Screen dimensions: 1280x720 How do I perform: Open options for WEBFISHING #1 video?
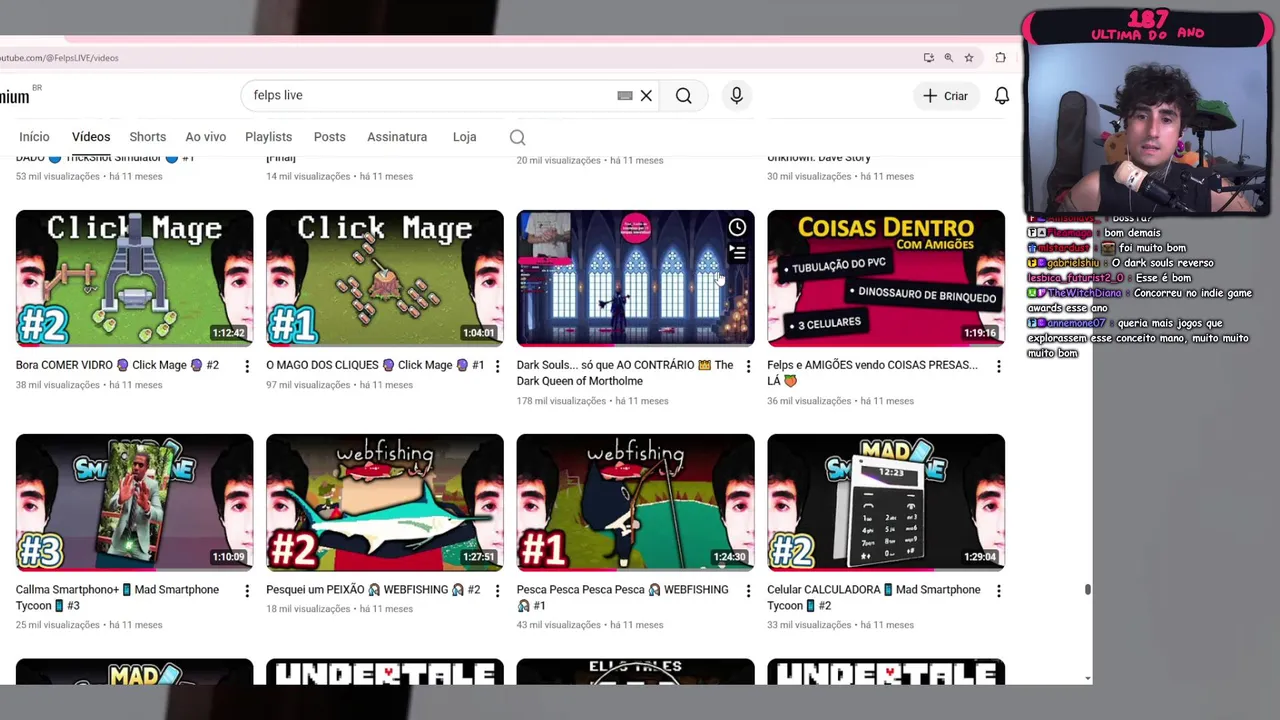coord(748,591)
